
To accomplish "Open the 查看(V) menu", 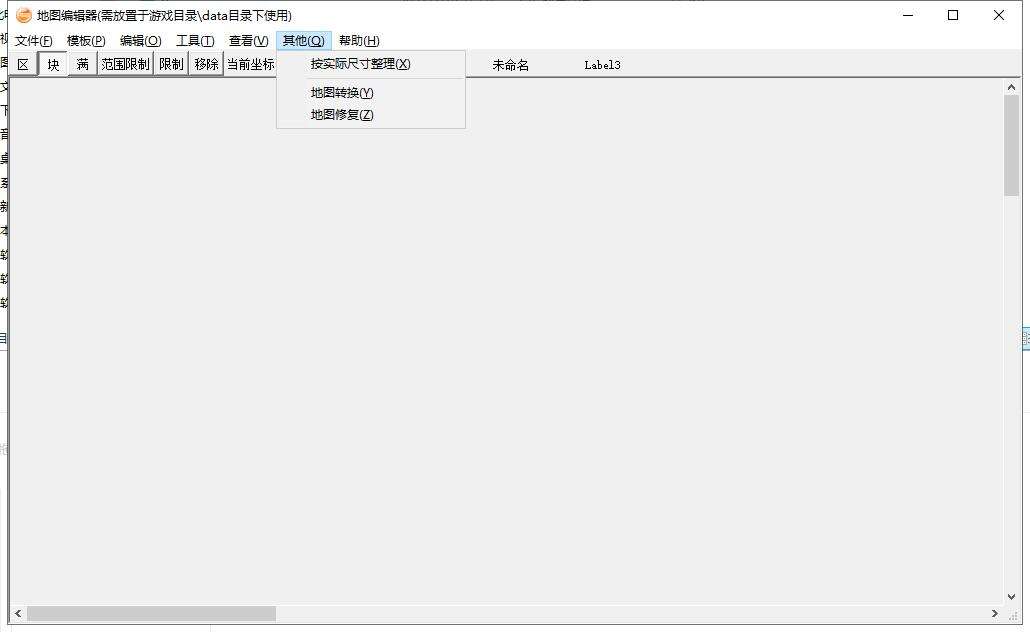I will 248,41.
